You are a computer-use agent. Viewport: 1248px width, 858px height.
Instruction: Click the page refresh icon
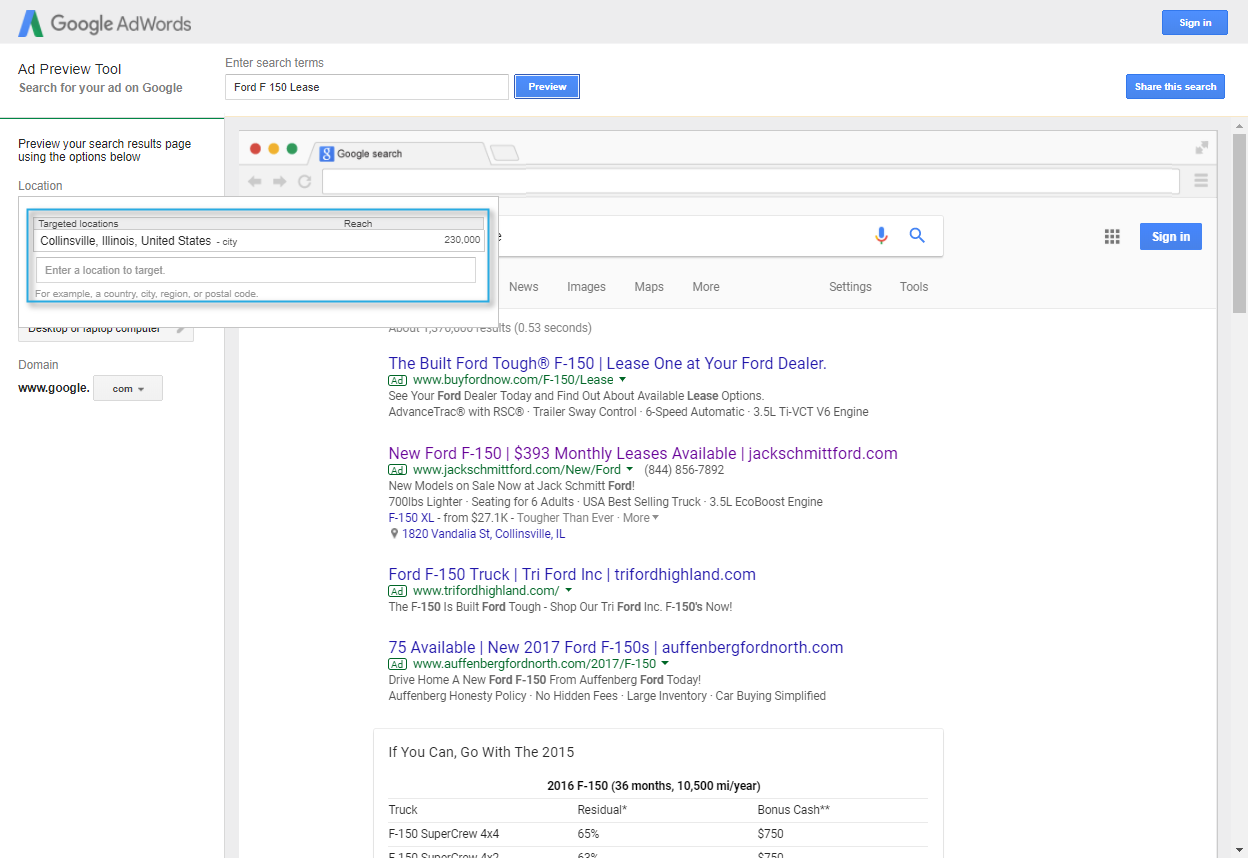304,181
